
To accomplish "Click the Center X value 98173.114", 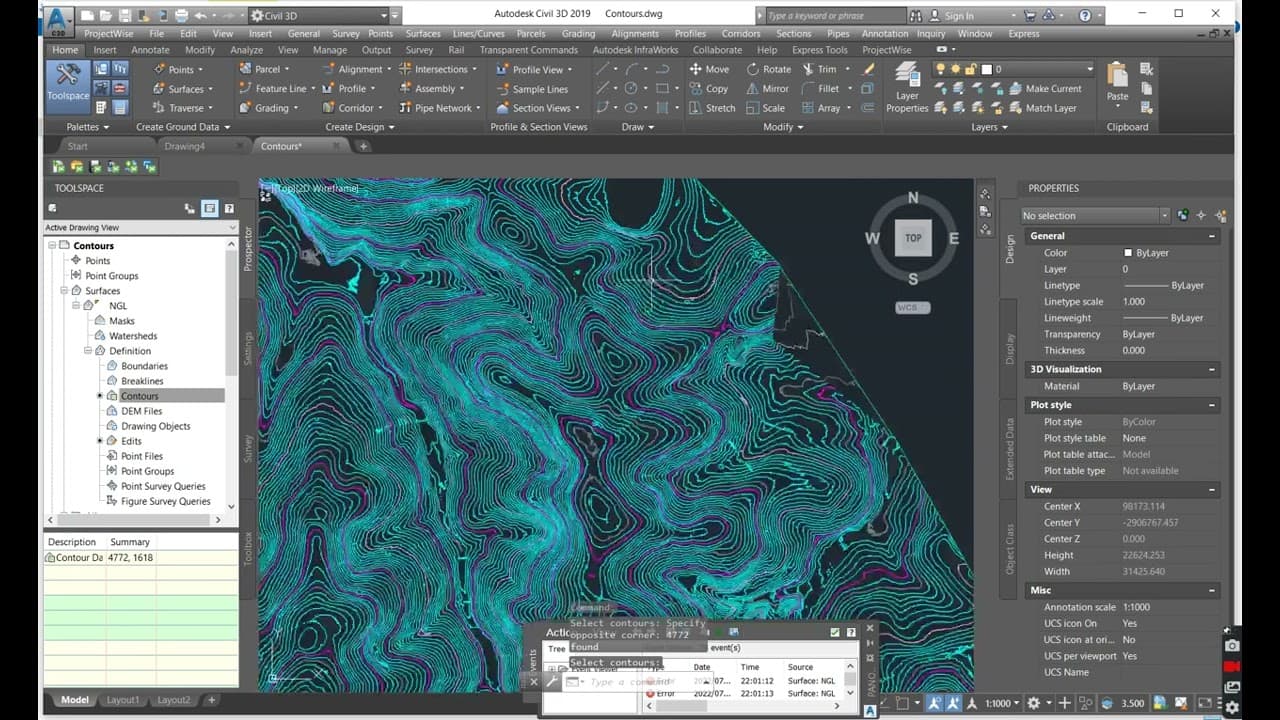I will tap(1144, 506).
